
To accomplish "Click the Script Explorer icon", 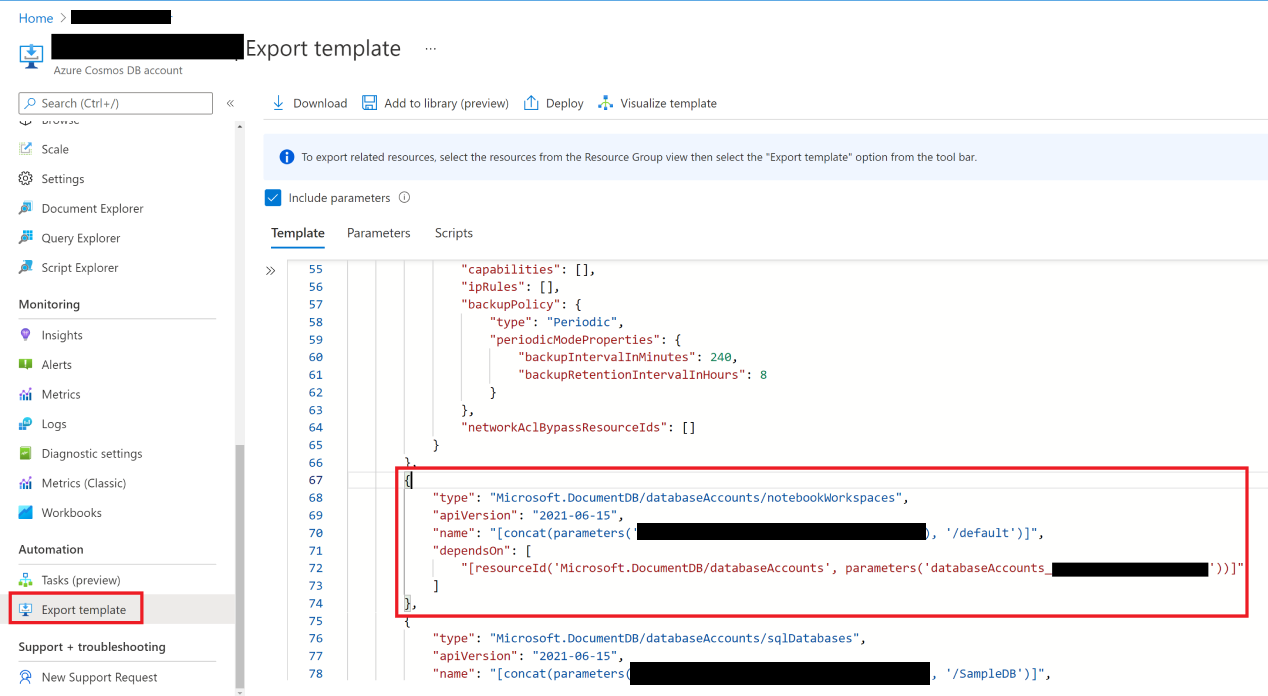I will coord(26,268).
